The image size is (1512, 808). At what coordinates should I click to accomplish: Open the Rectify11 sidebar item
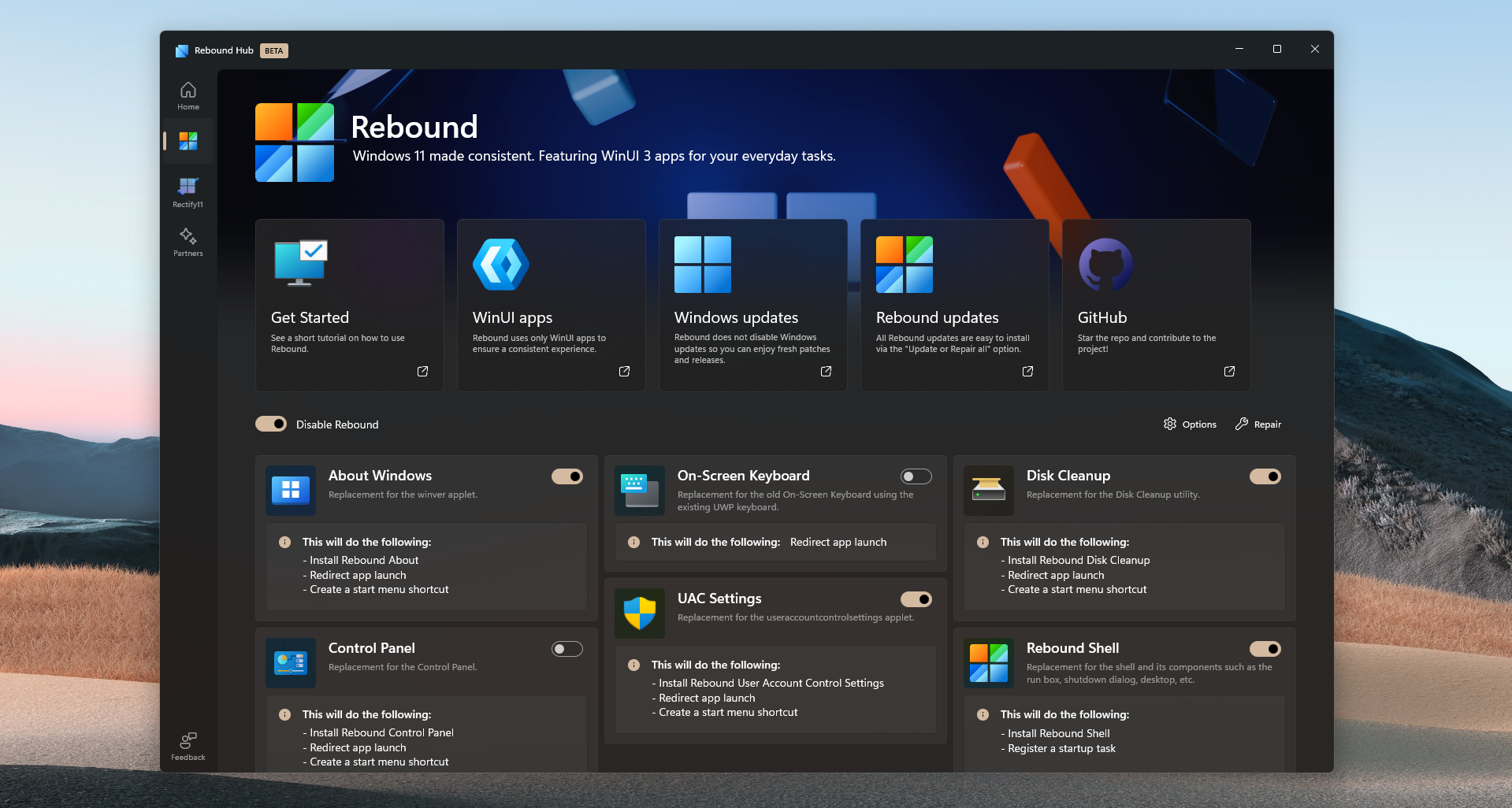[x=188, y=192]
